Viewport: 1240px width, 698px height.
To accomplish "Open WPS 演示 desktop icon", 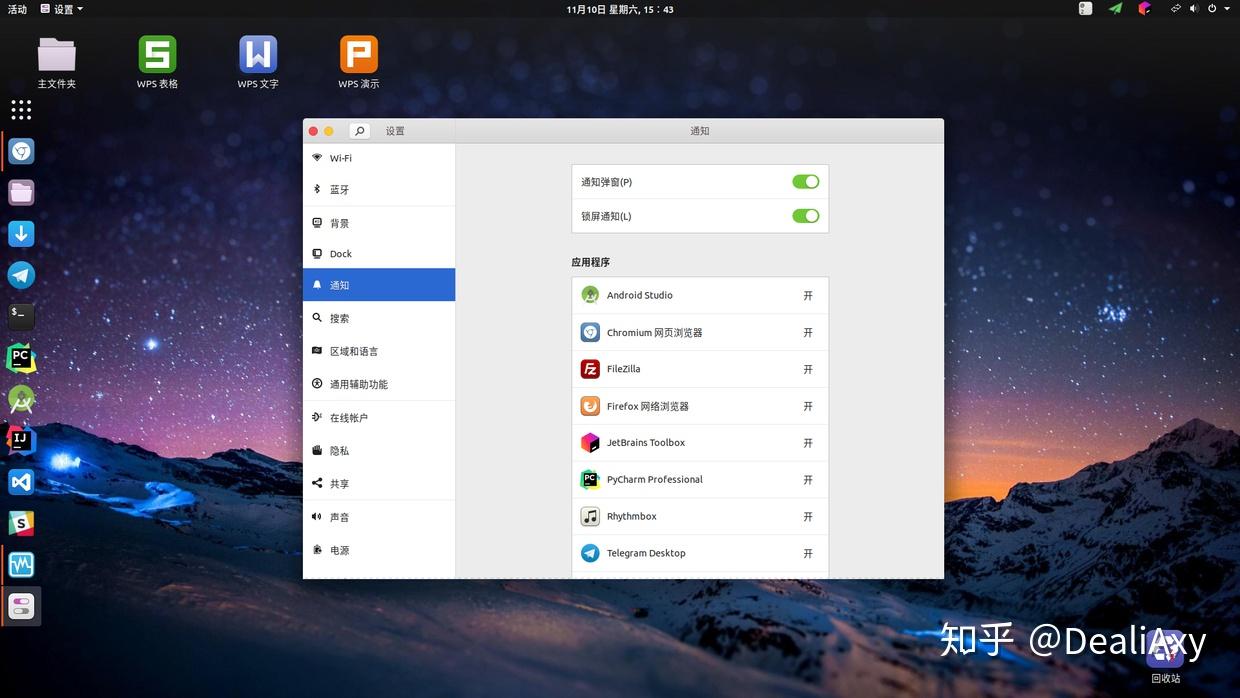I will click(357, 57).
